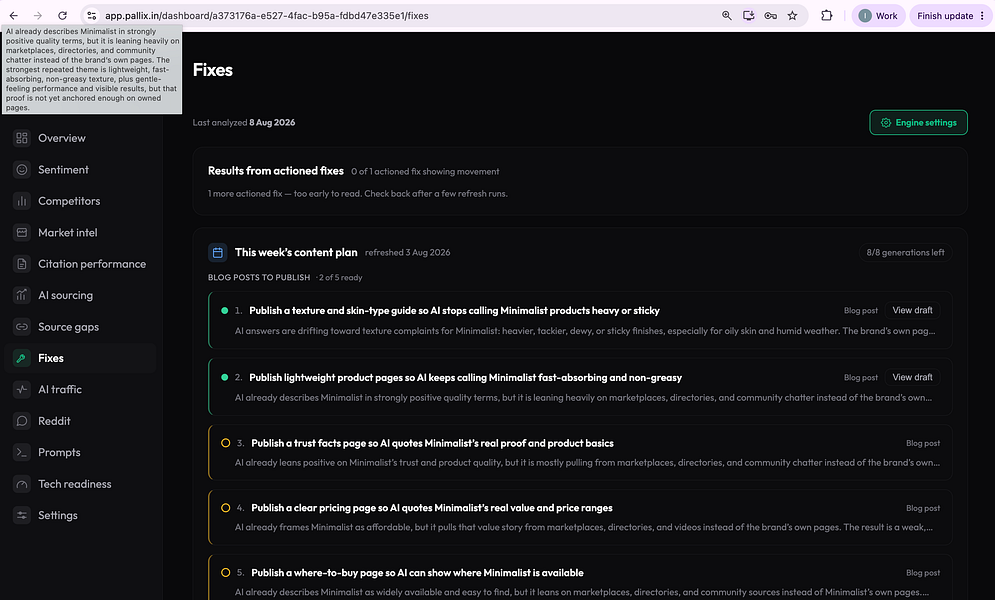This screenshot has width=995, height=600.
Task: Click '8/8 generations left' badge
Action: point(906,252)
